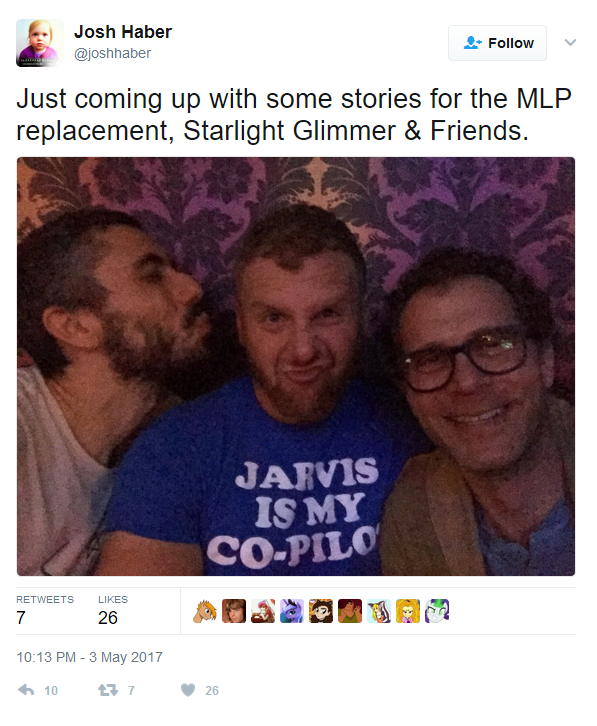Open the tweet timestamp 3 May 2017

(89, 657)
